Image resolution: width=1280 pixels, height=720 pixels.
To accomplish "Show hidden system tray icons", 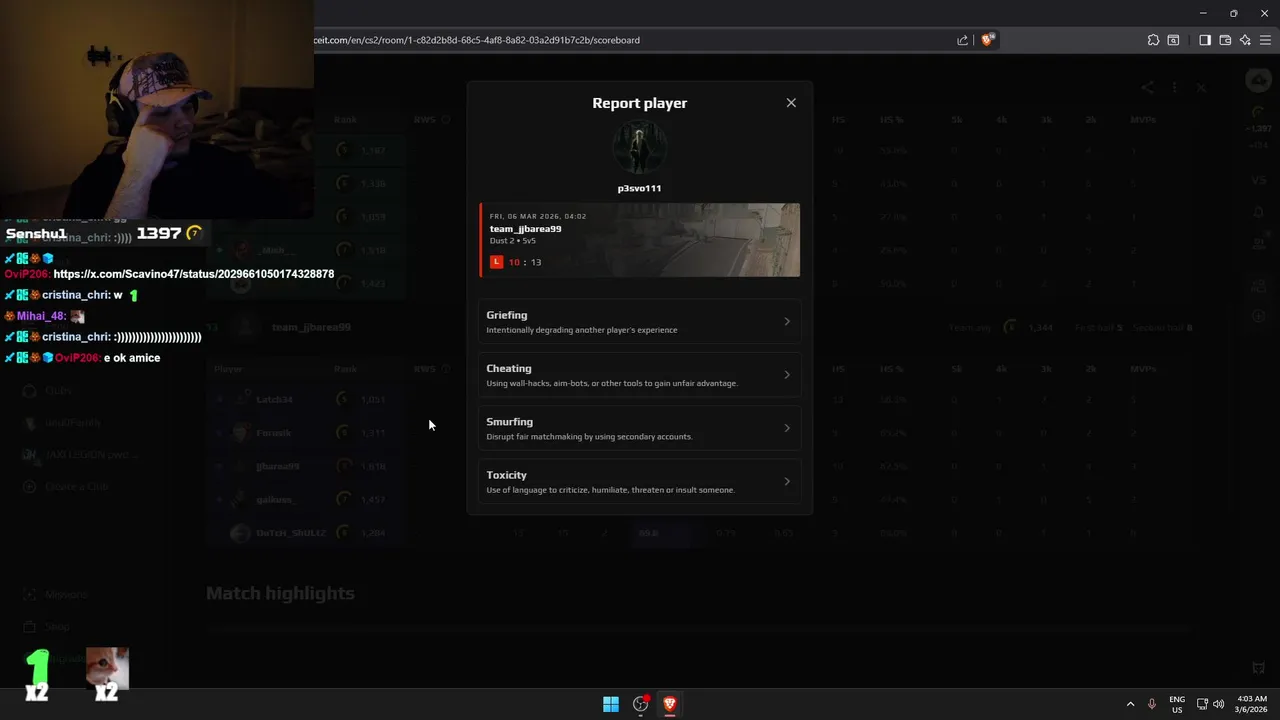I will pyautogui.click(x=1131, y=704).
